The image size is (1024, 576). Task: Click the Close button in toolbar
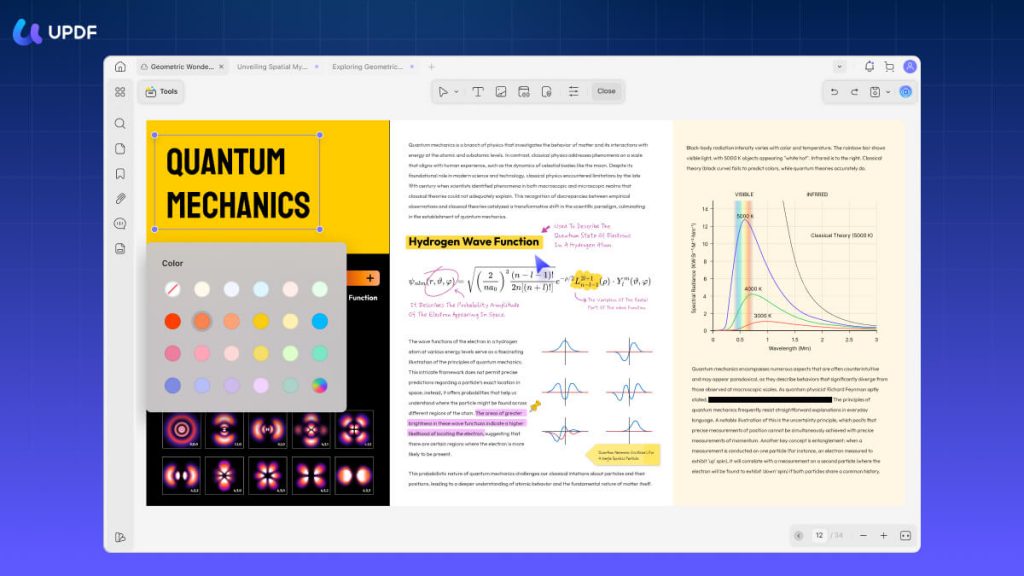(606, 91)
